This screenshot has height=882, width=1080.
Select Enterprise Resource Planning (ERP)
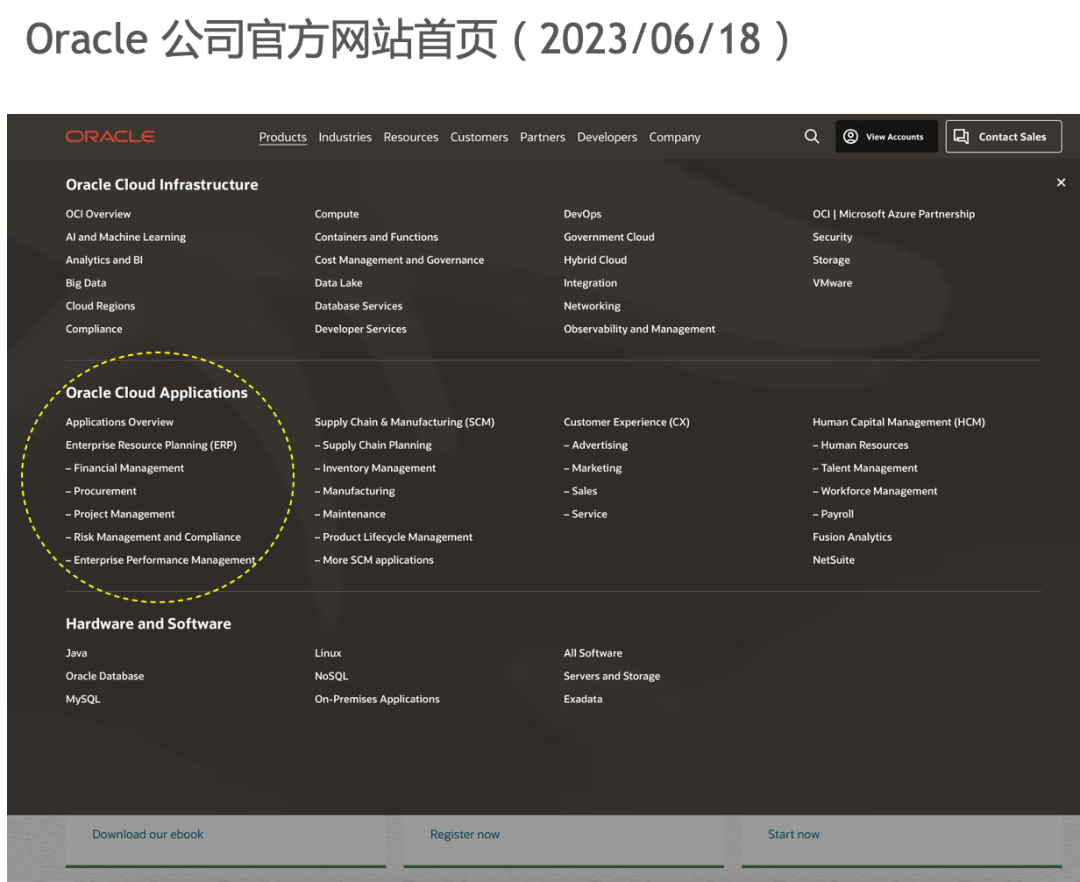(x=152, y=445)
